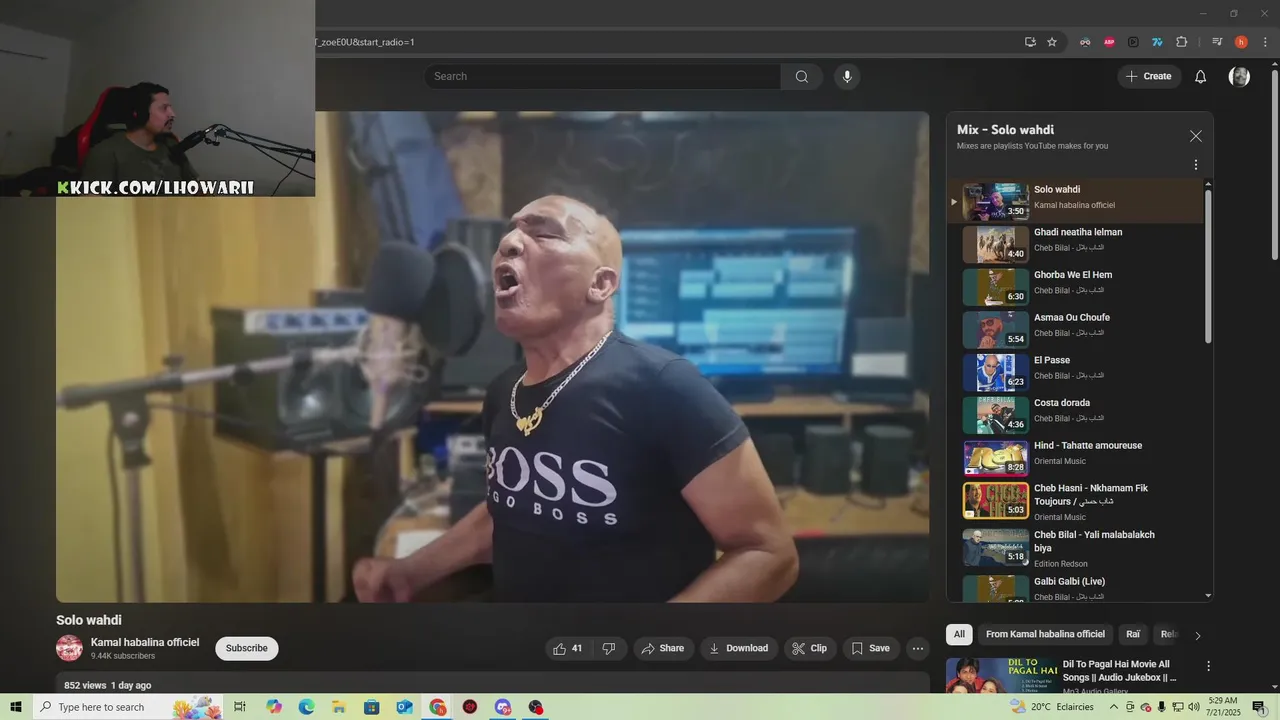Show hidden system tray icons

tap(1113, 707)
